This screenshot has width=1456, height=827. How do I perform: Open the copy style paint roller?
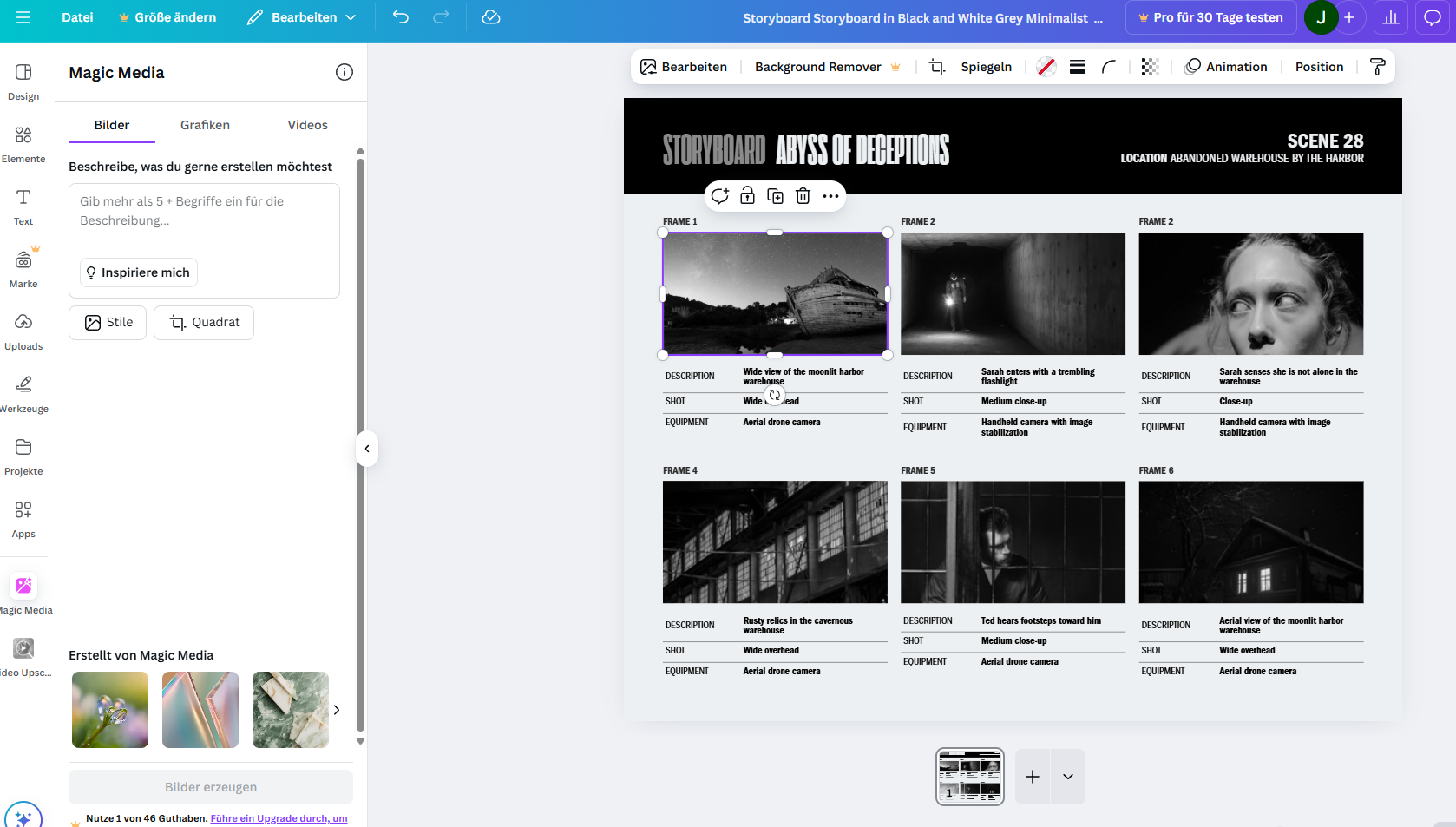(x=1377, y=67)
